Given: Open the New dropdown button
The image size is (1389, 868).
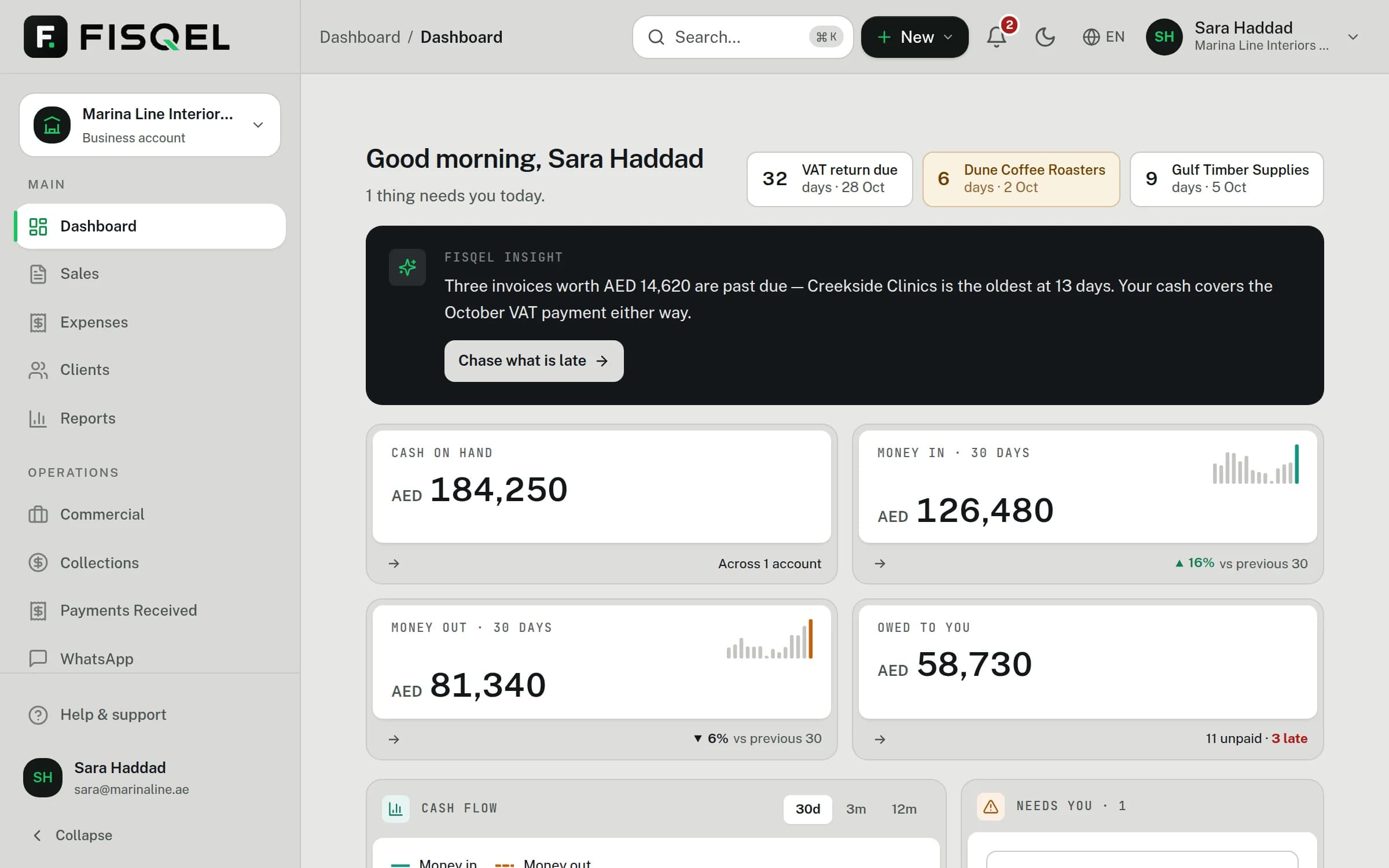Looking at the screenshot, I should click(x=914, y=37).
